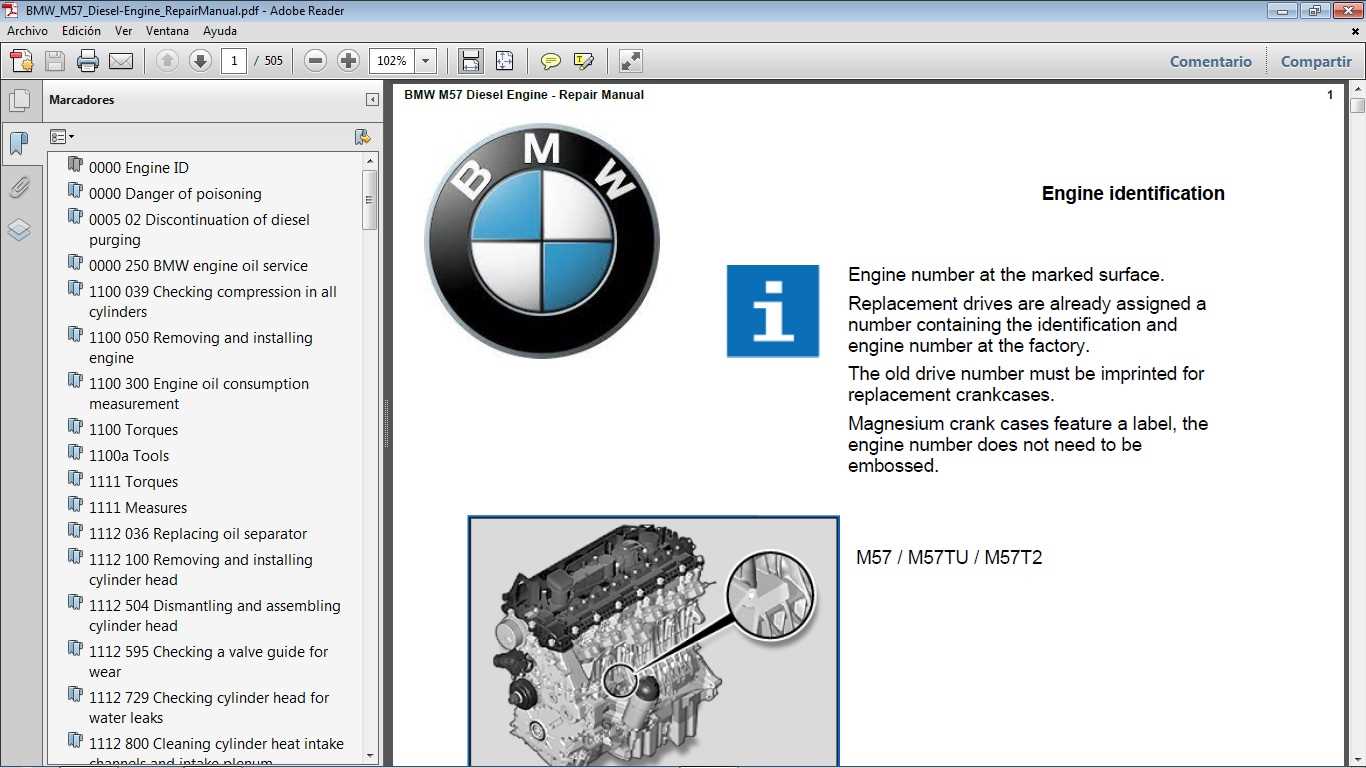Select bookmark 1100 Torques
This screenshot has height=768, width=1366.
tap(133, 430)
